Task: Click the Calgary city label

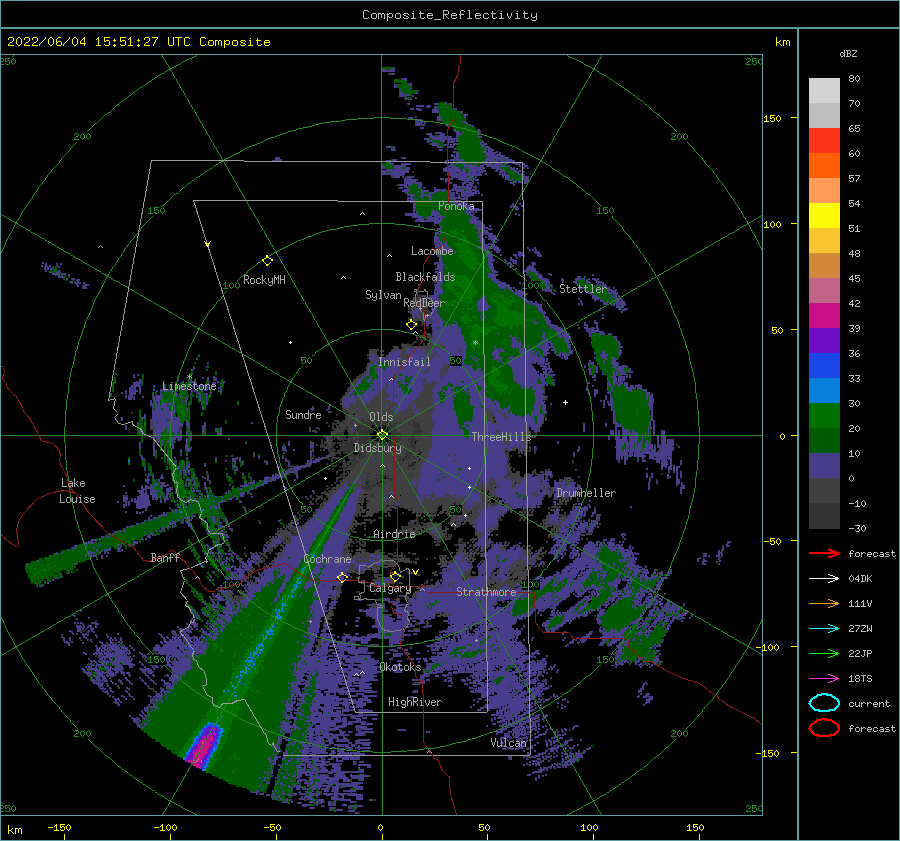Action: click(390, 588)
